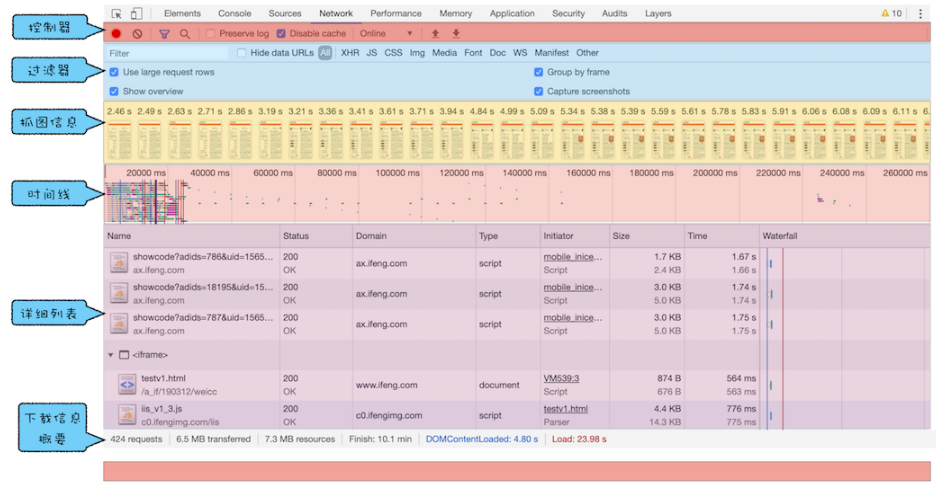Collapse the iframe group row
This screenshot has height=485, width=936.
111,355
